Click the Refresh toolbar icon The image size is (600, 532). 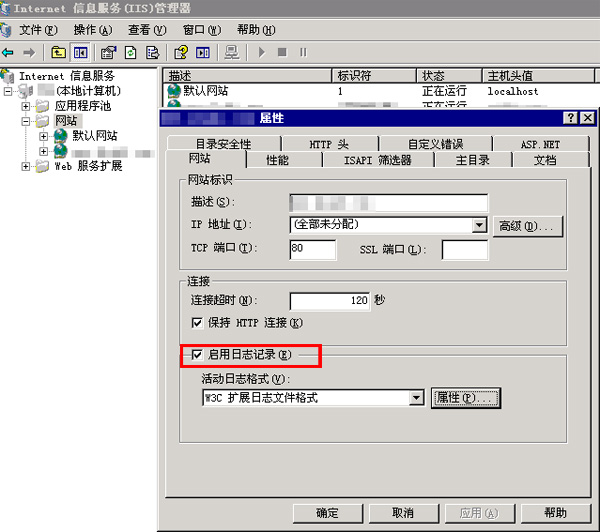[x=130, y=52]
